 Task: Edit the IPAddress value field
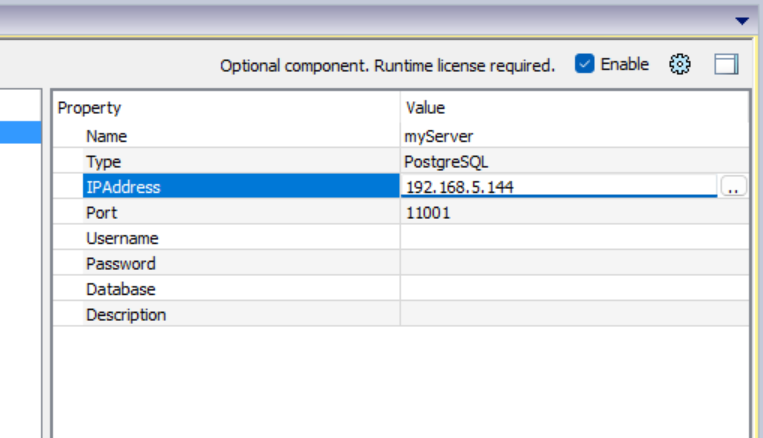click(559, 186)
